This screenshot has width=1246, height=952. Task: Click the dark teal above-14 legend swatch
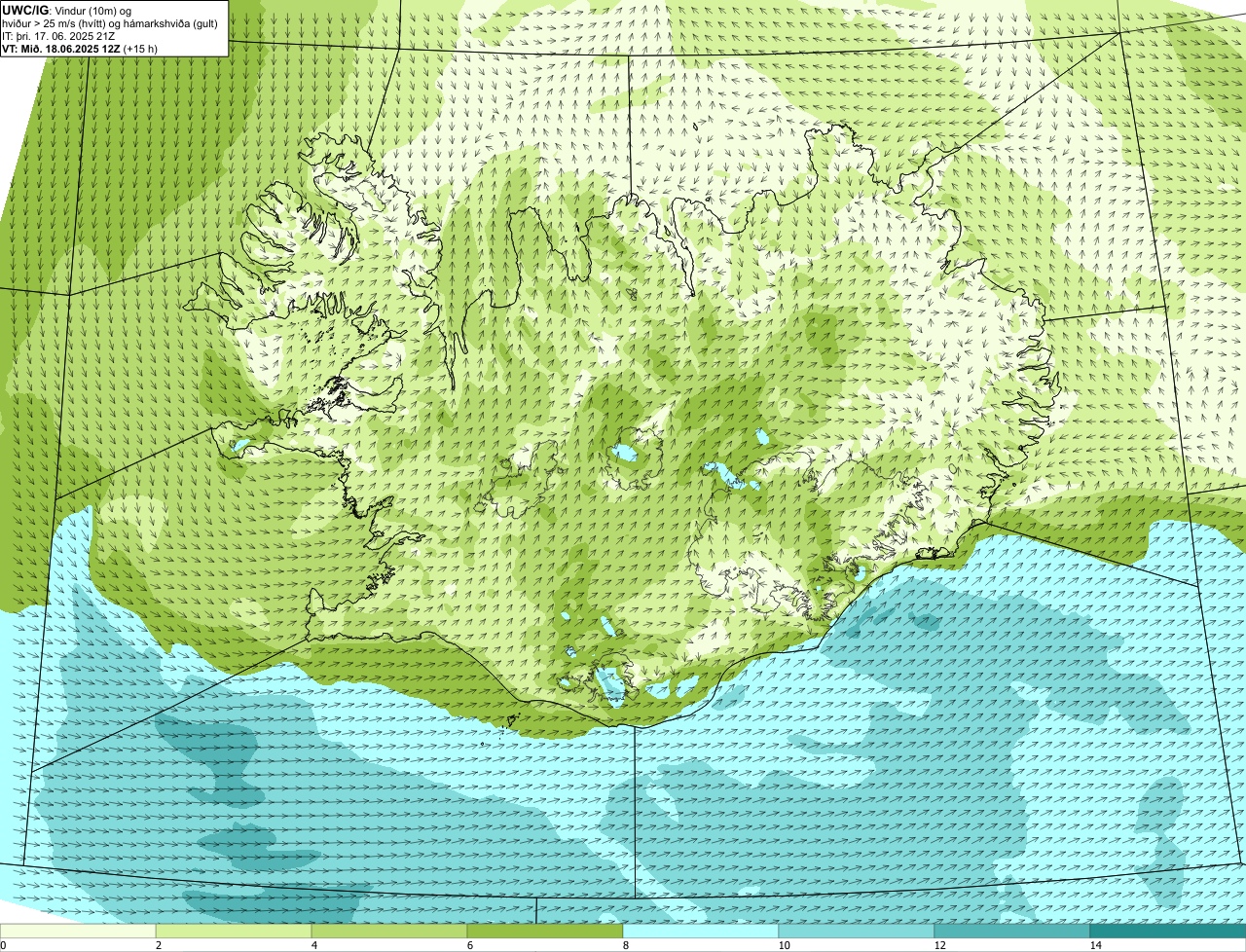[1168, 931]
